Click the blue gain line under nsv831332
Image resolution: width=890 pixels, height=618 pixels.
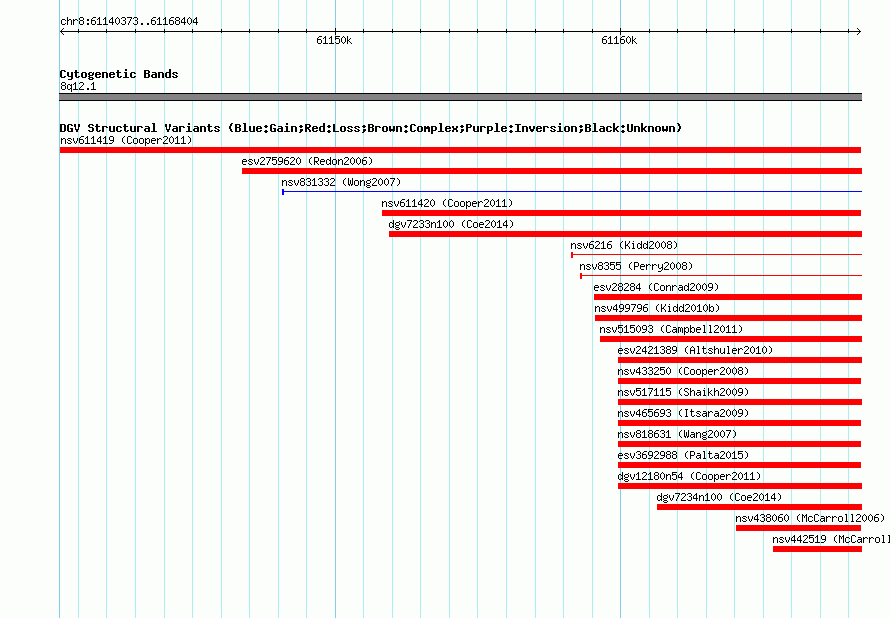(572, 192)
